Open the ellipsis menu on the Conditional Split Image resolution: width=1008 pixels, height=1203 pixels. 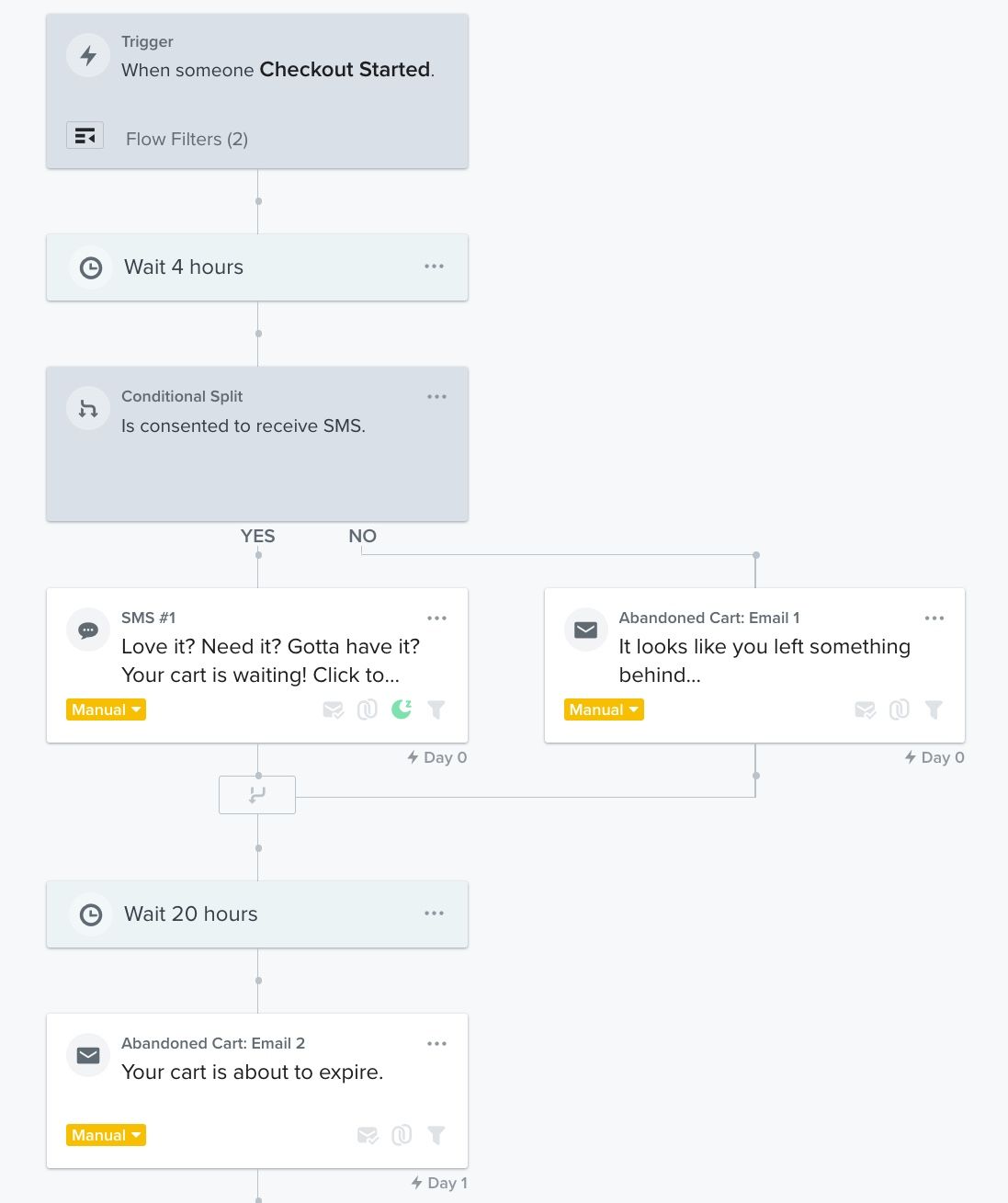pos(436,396)
